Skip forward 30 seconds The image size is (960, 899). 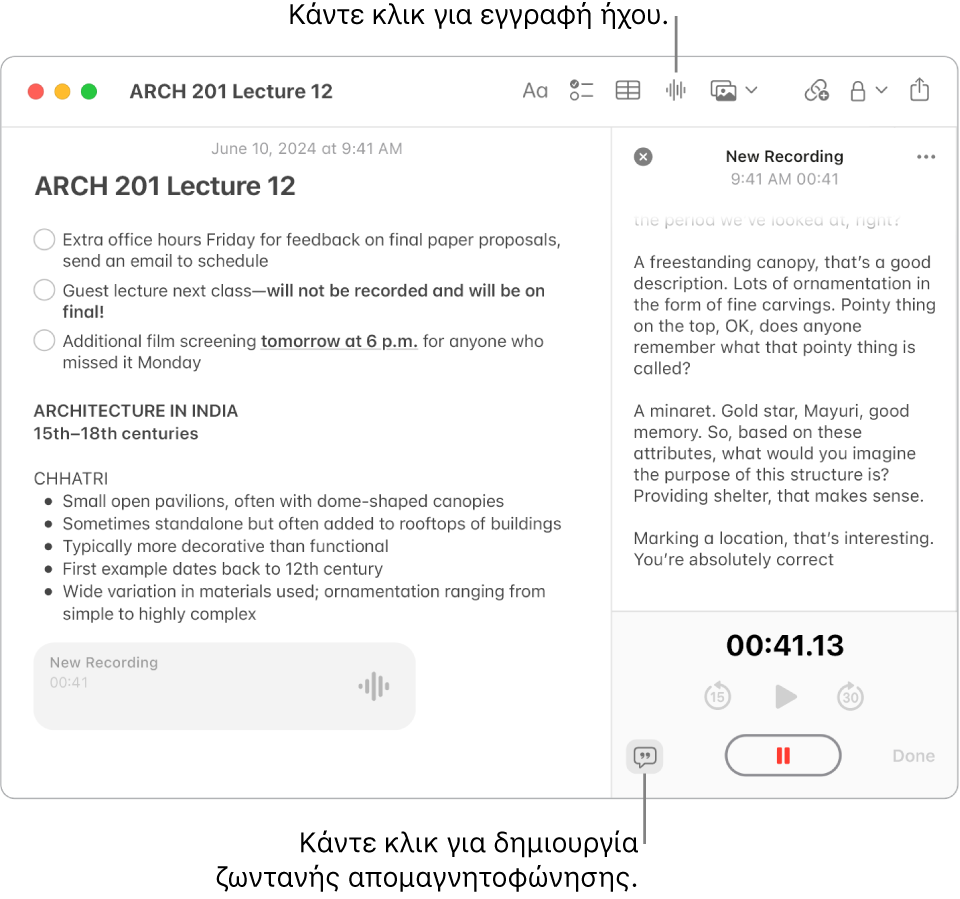click(x=850, y=696)
